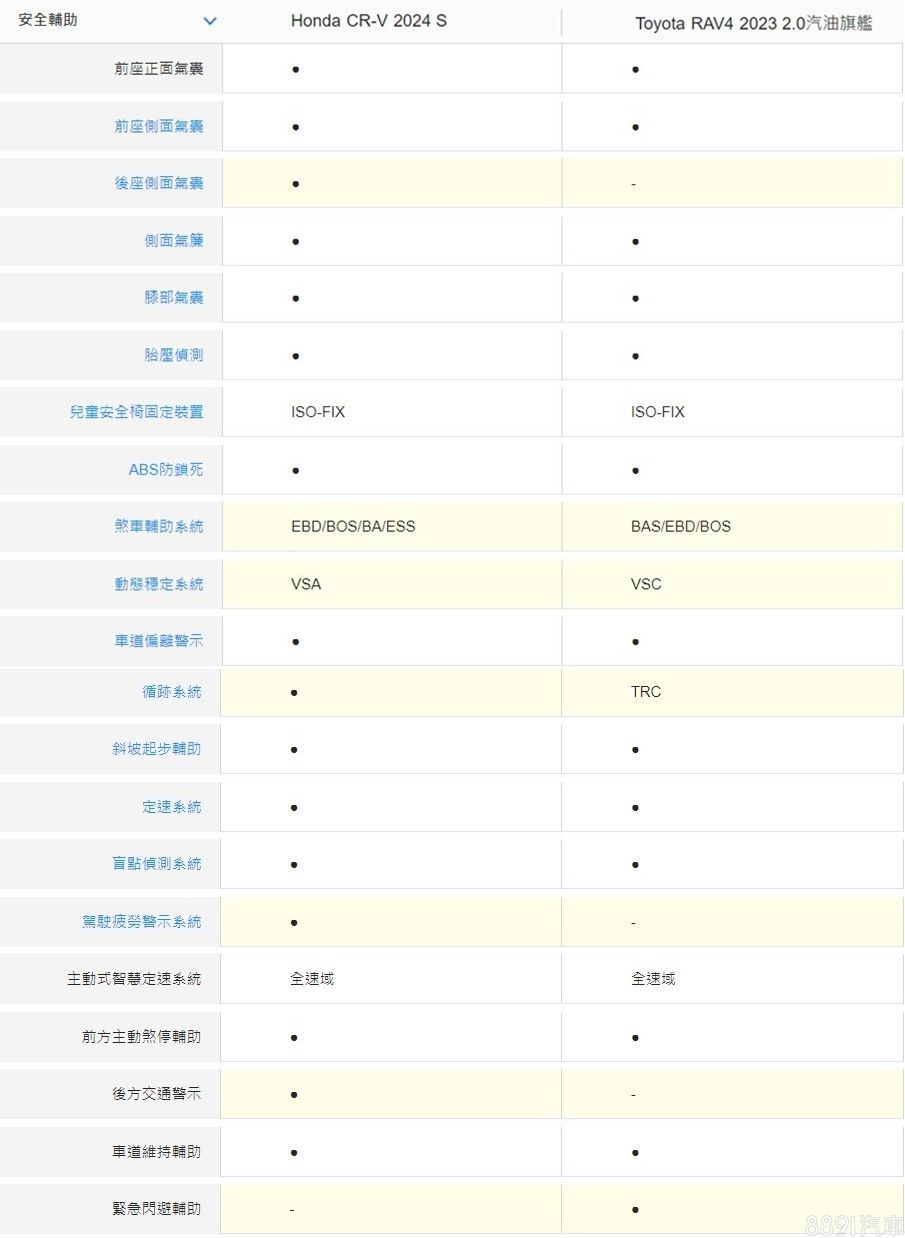Click the Toyota RAV4 2023 2.0汽油旗艦 header
The width and height of the screenshot is (905, 1238).
coord(753,23)
